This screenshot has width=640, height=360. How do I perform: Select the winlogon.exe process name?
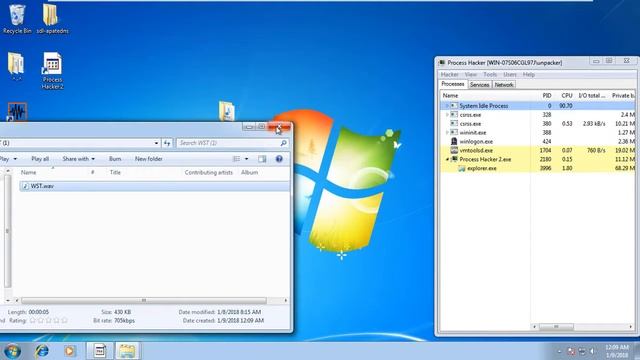click(476, 141)
